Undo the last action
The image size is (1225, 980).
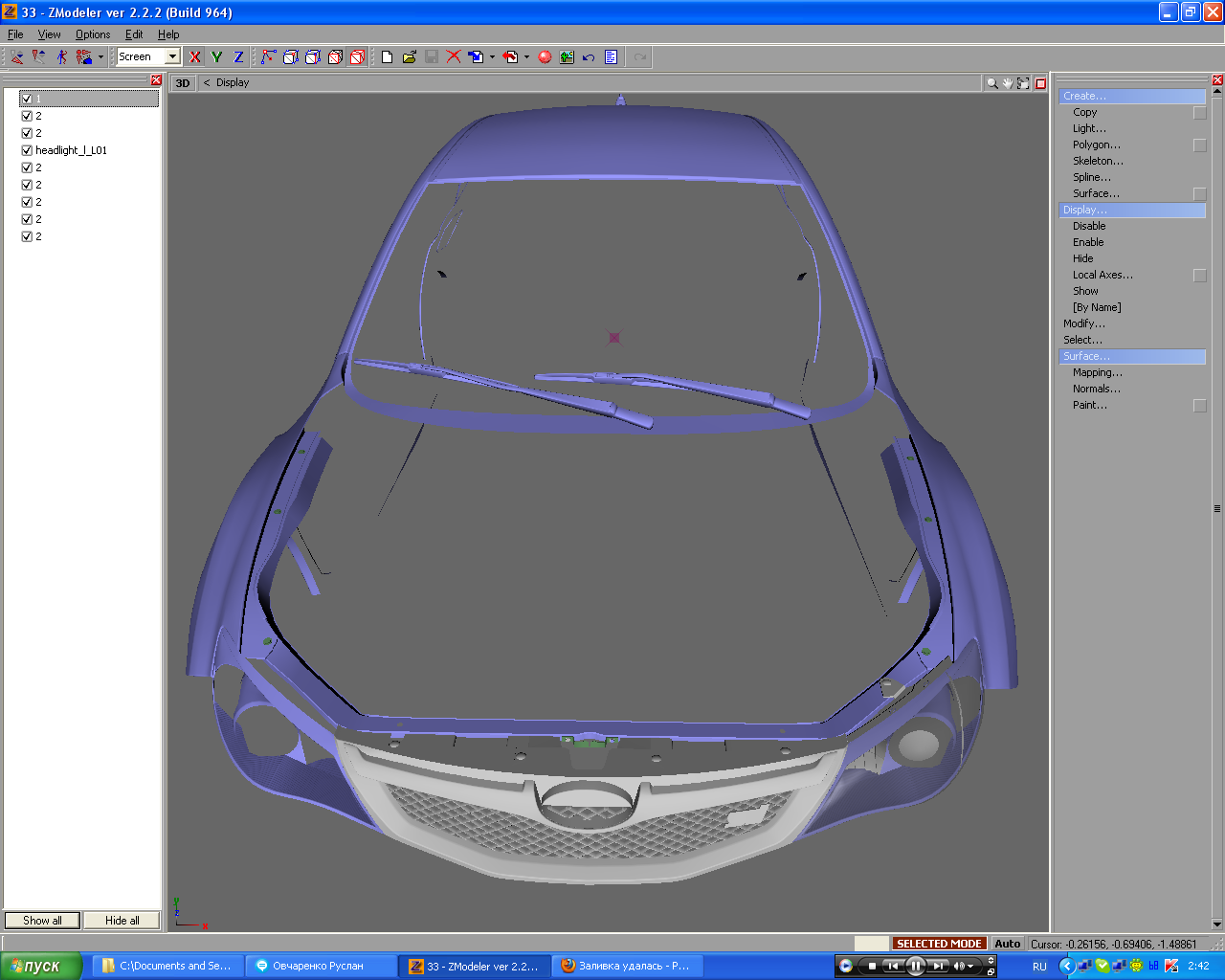(x=589, y=57)
